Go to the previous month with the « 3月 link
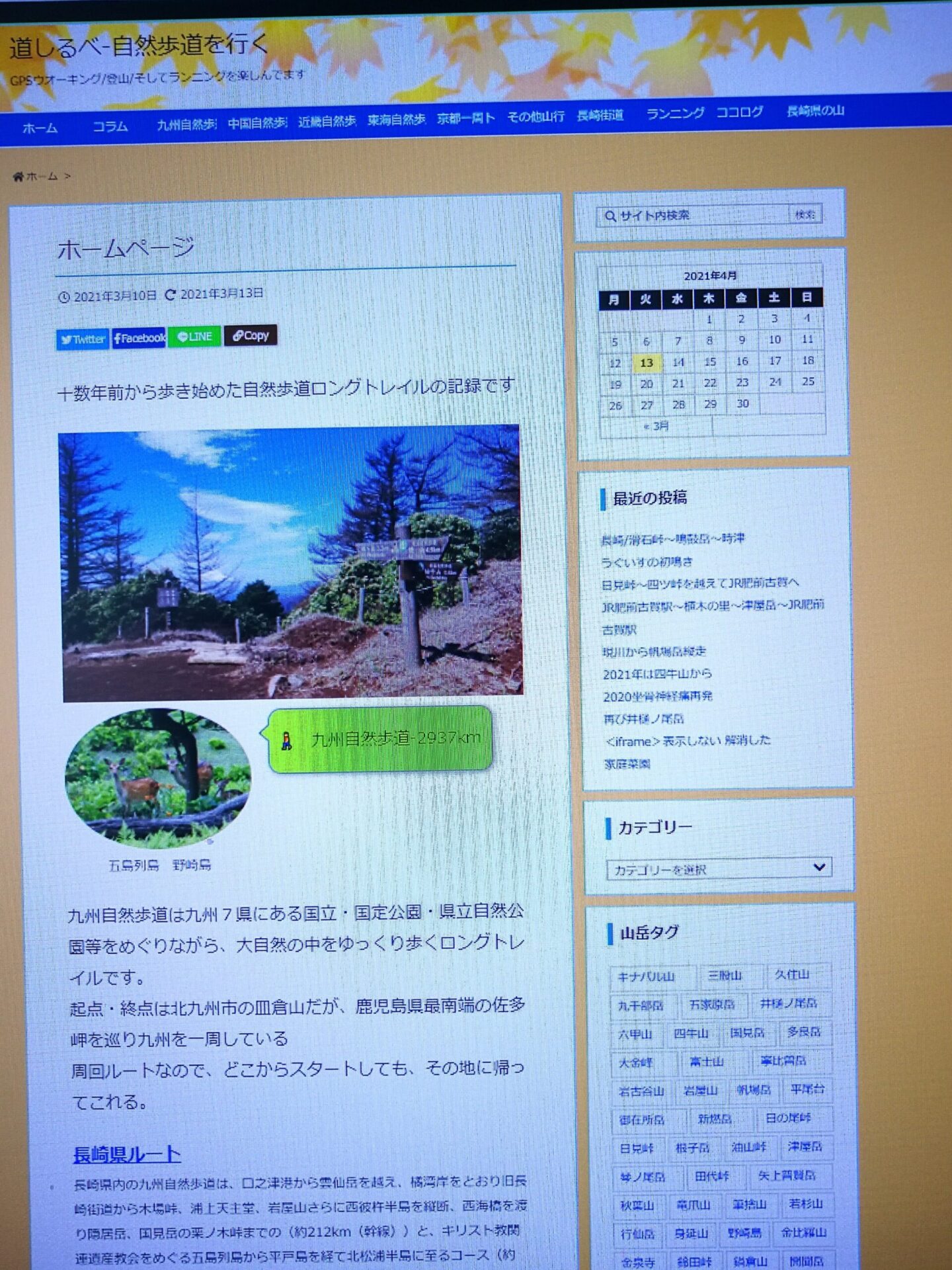Screen dimensions: 952x1270 tap(656, 426)
